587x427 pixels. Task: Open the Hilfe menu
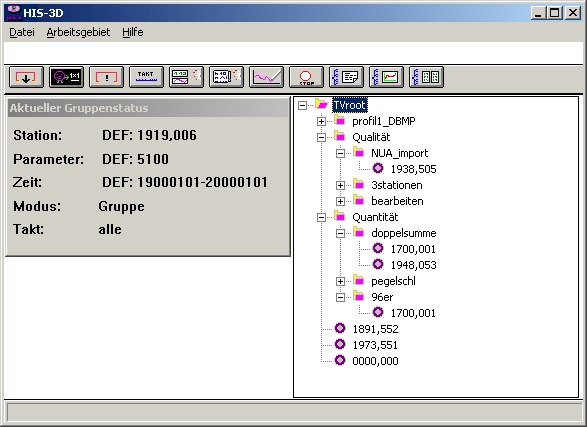(x=133, y=33)
